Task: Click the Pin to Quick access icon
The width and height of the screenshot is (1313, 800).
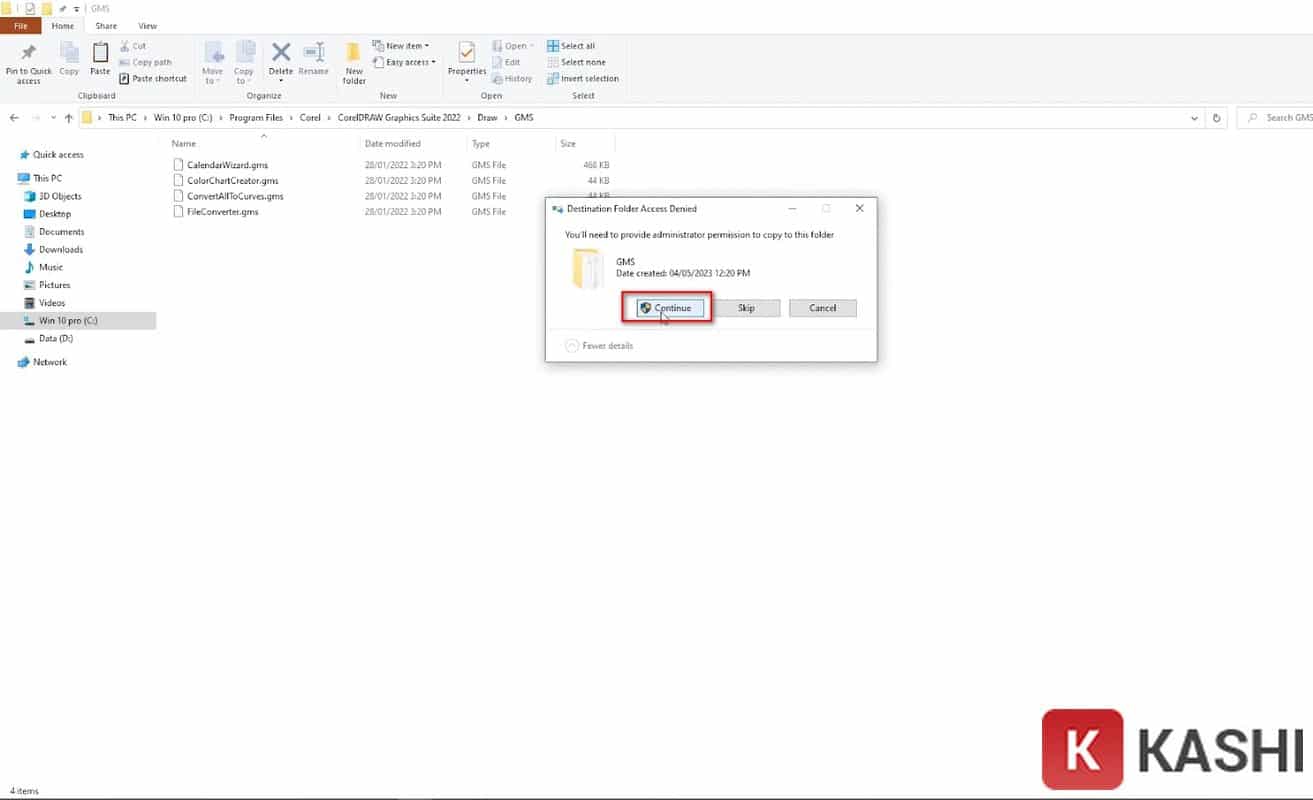Action: pyautogui.click(x=28, y=54)
